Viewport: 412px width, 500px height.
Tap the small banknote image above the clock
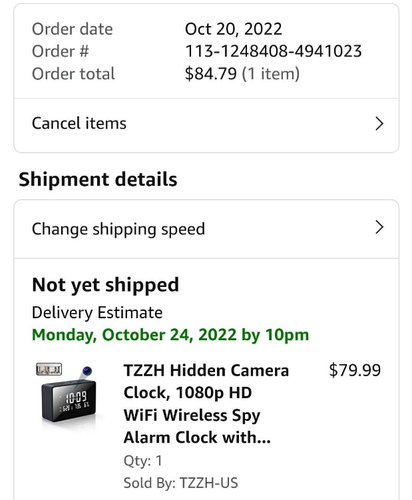(x=49, y=369)
